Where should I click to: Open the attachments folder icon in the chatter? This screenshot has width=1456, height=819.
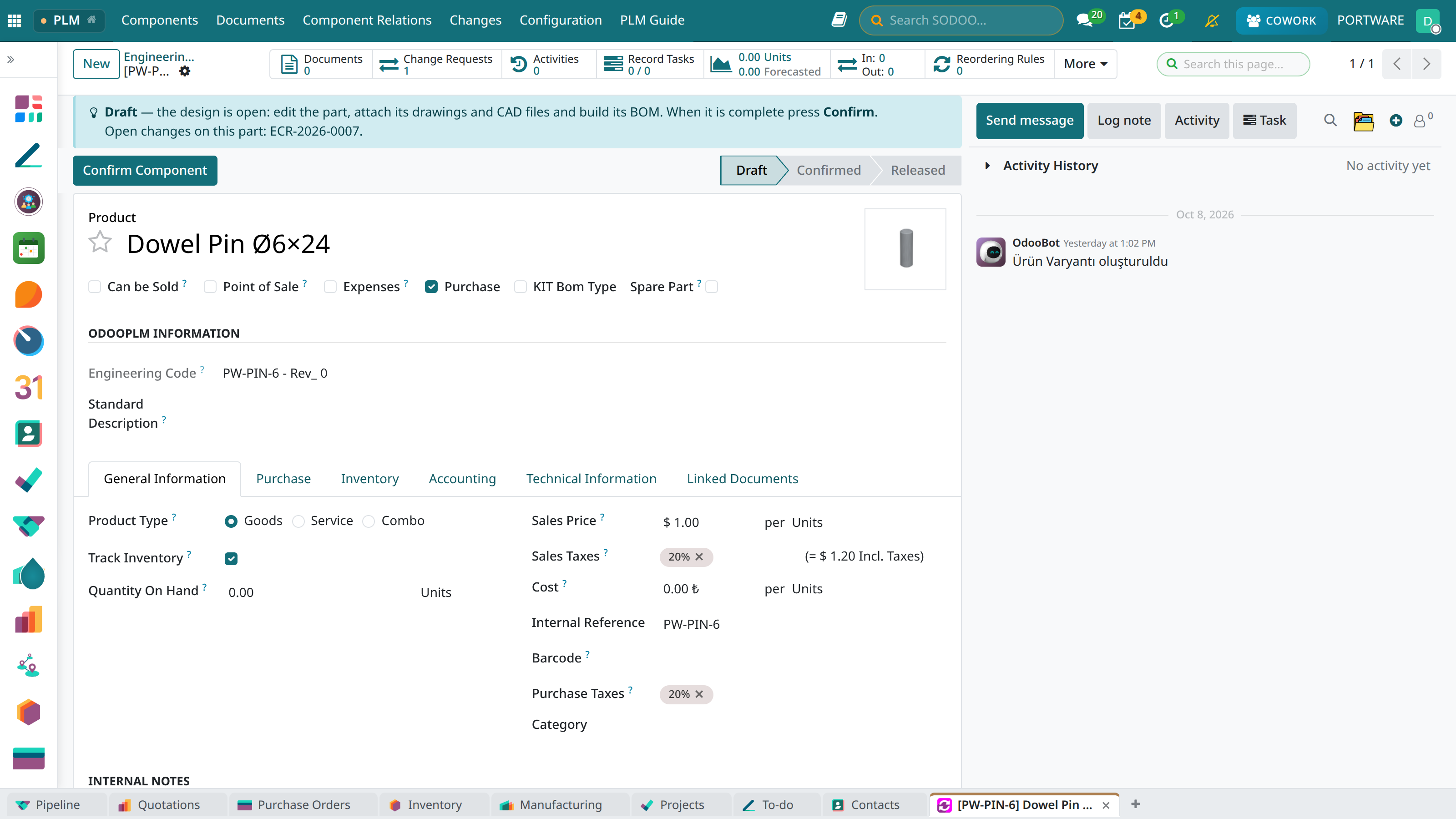coord(1363,121)
